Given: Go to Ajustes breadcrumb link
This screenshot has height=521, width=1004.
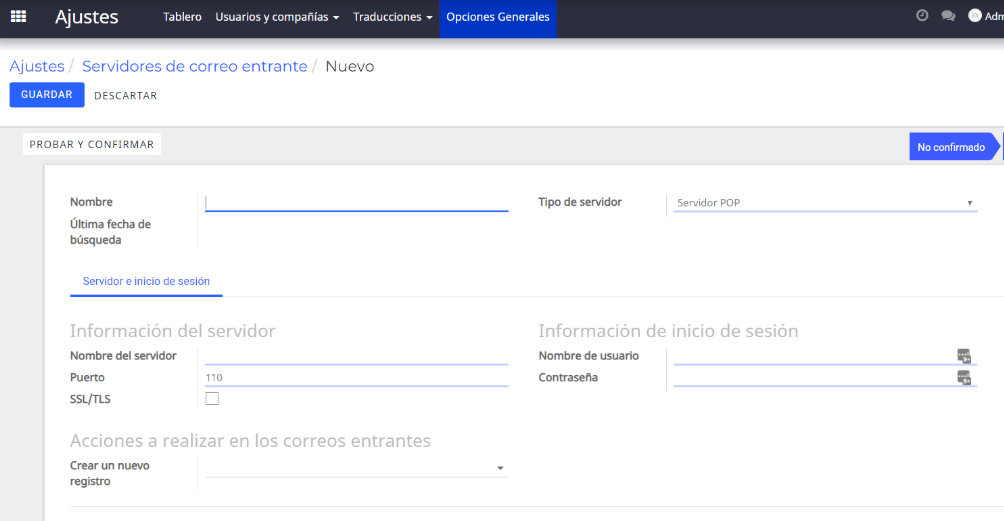Looking at the screenshot, I should tap(36, 67).
